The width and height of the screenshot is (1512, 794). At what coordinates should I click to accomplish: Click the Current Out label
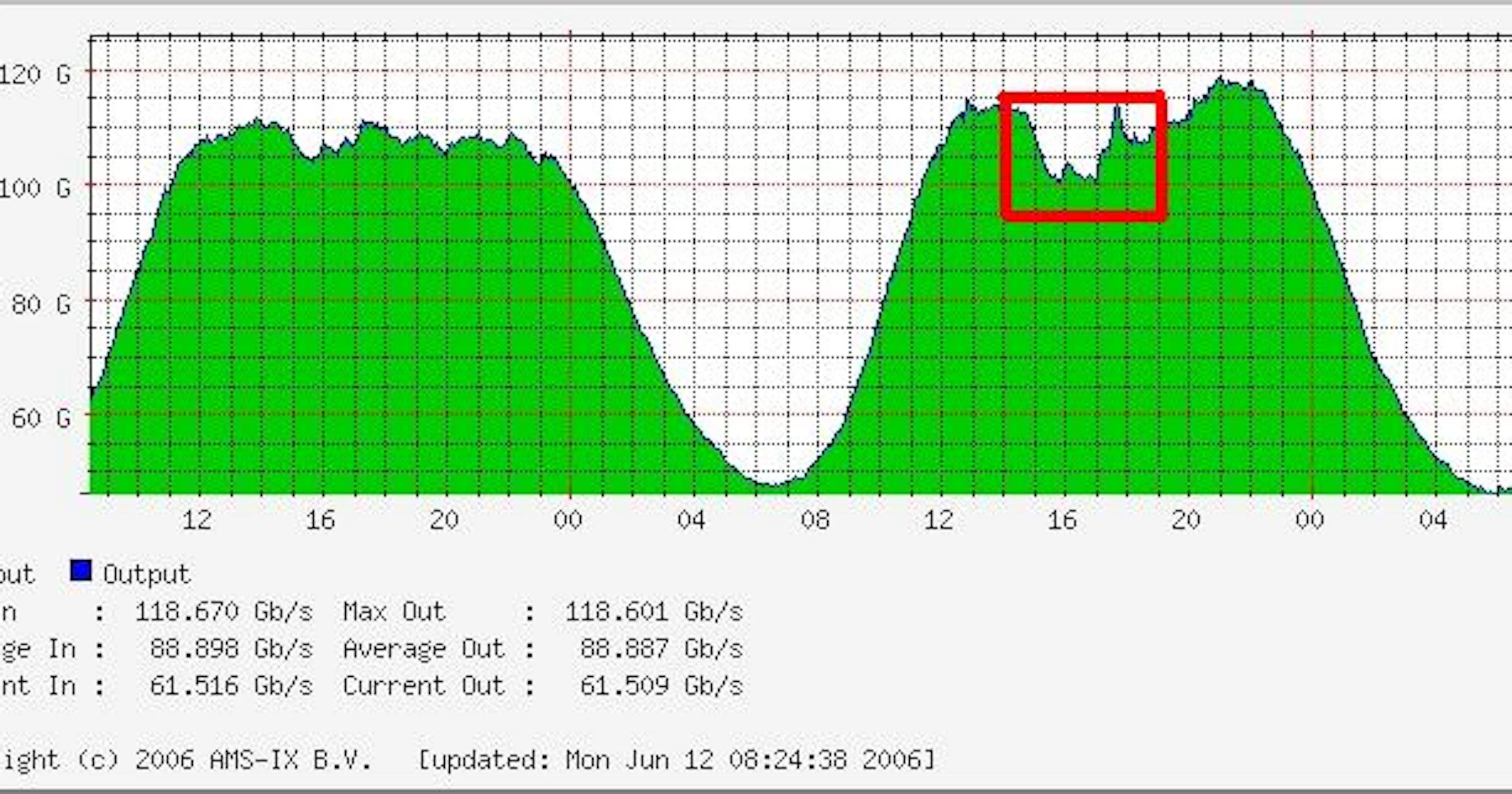click(x=423, y=686)
